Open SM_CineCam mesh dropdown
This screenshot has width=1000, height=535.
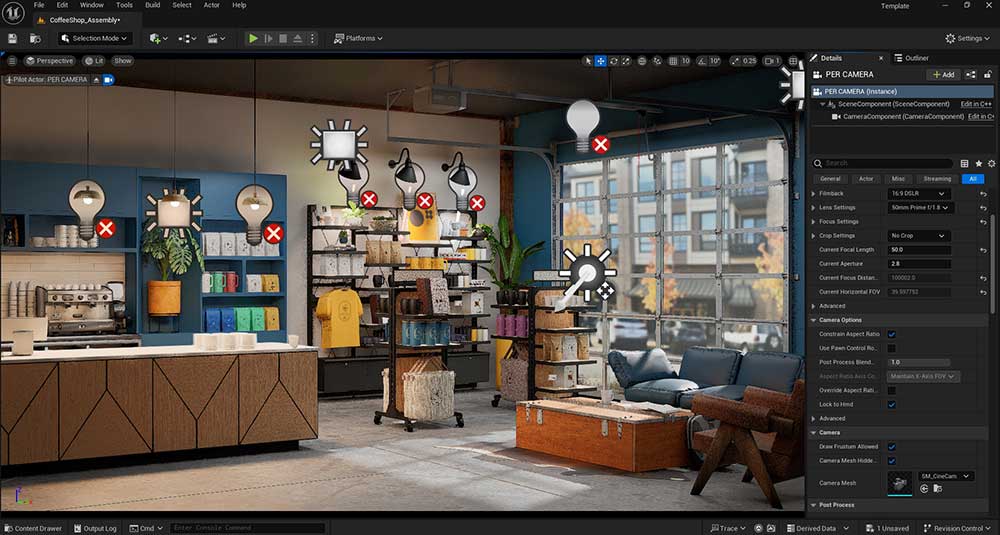tap(946, 476)
